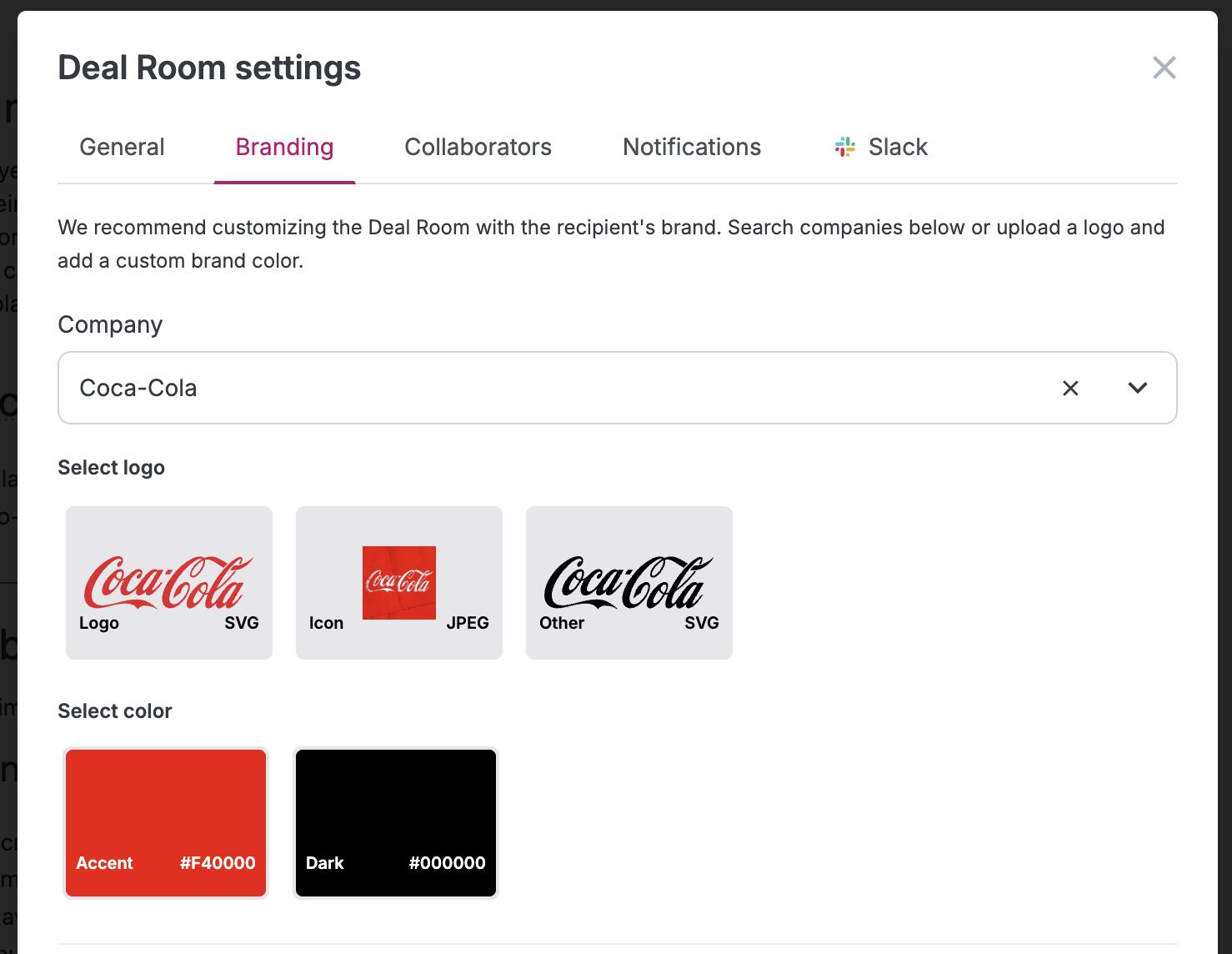The image size is (1232, 954).
Task: Switch to the General tab
Action: (122, 148)
